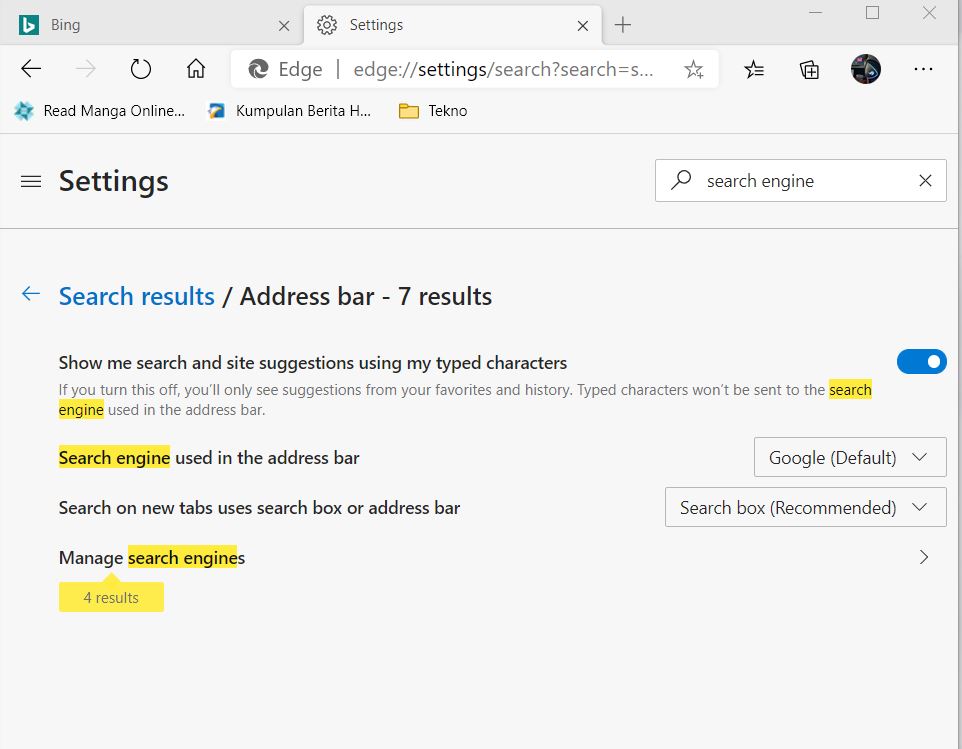Open the Favorites toolbar icon

point(753,69)
